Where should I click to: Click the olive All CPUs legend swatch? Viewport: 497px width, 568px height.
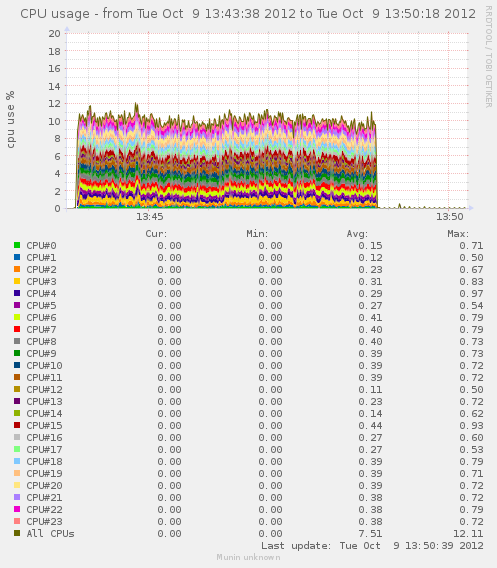[x=17, y=533]
